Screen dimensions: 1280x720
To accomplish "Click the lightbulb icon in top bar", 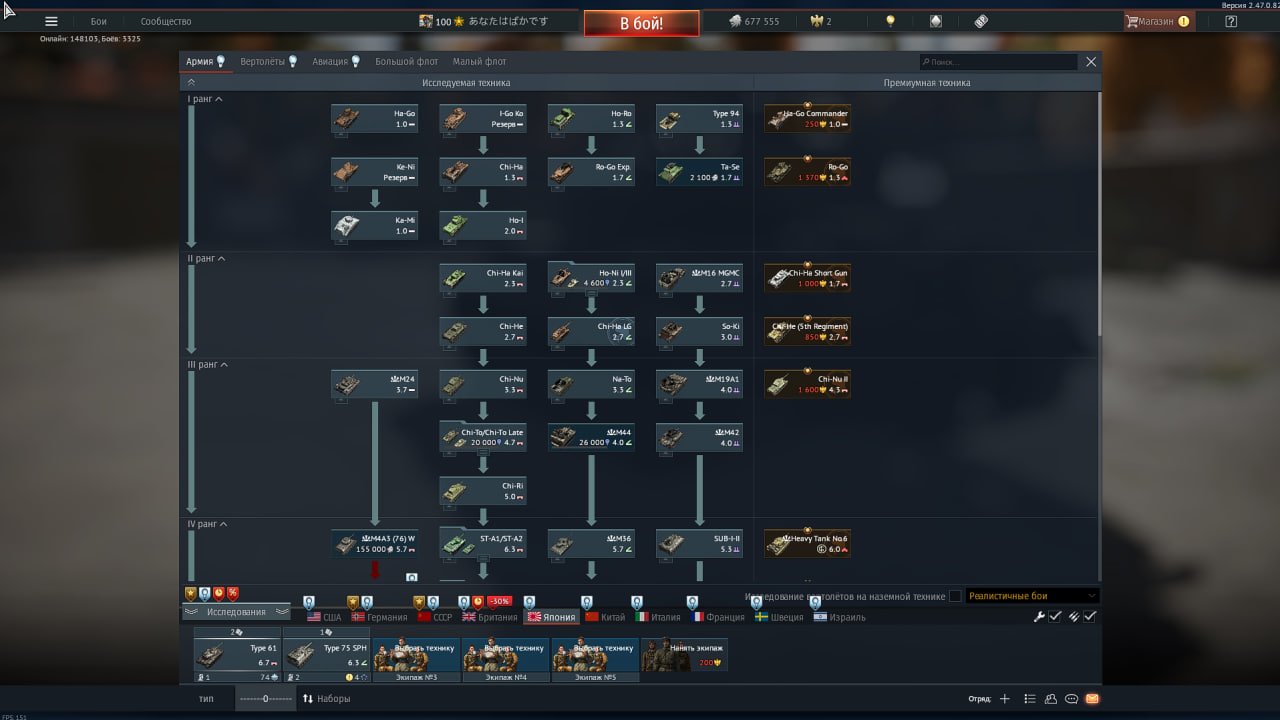I will (890, 21).
